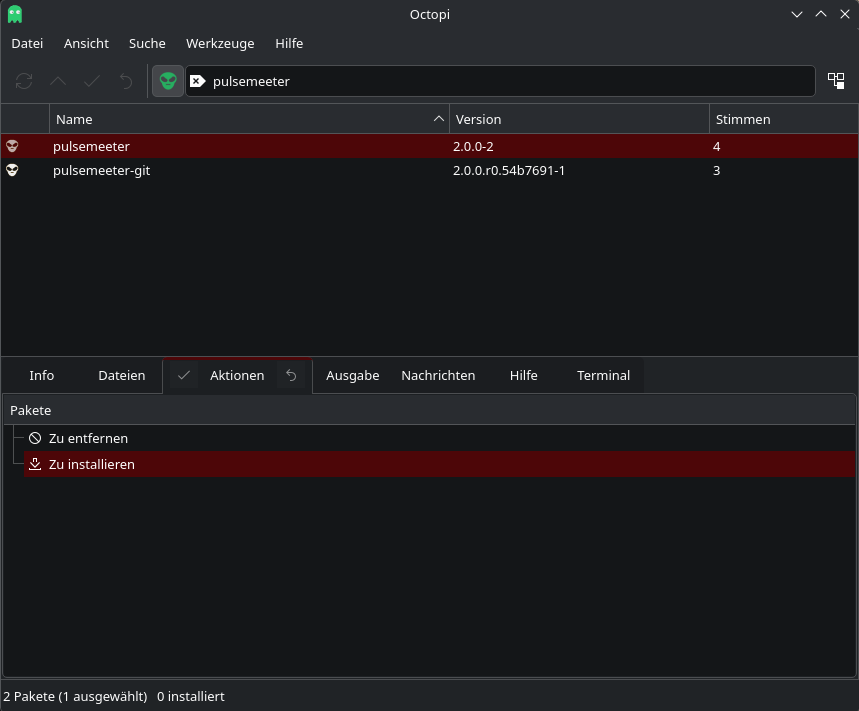The width and height of the screenshot is (859, 711).
Task: Switch to the bottom Hilfe tab
Action: tap(523, 375)
